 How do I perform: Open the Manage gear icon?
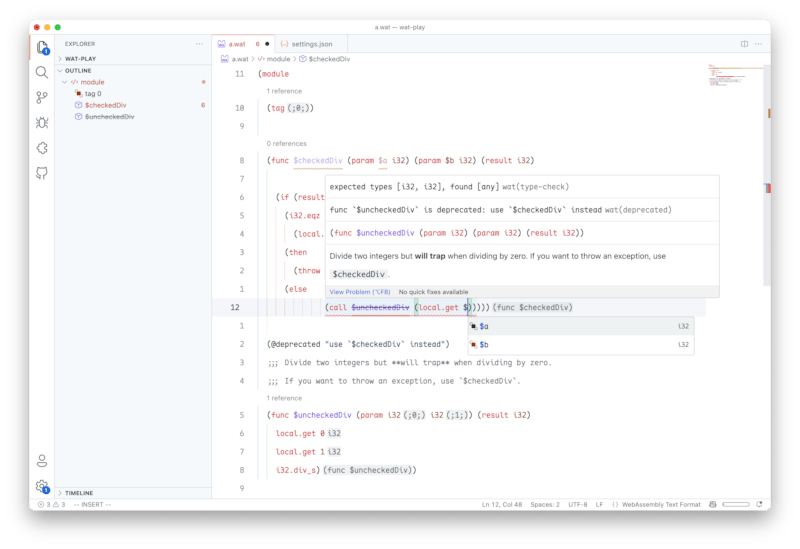pyautogui.click(x=42, y=486)
